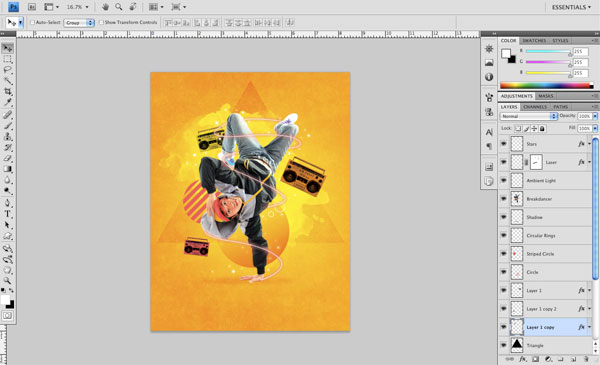The width and height of the screenshot is (600, 365).
Task: Expand the Layer 1 copy 2 effects arrow
Action: click(589, 308)
